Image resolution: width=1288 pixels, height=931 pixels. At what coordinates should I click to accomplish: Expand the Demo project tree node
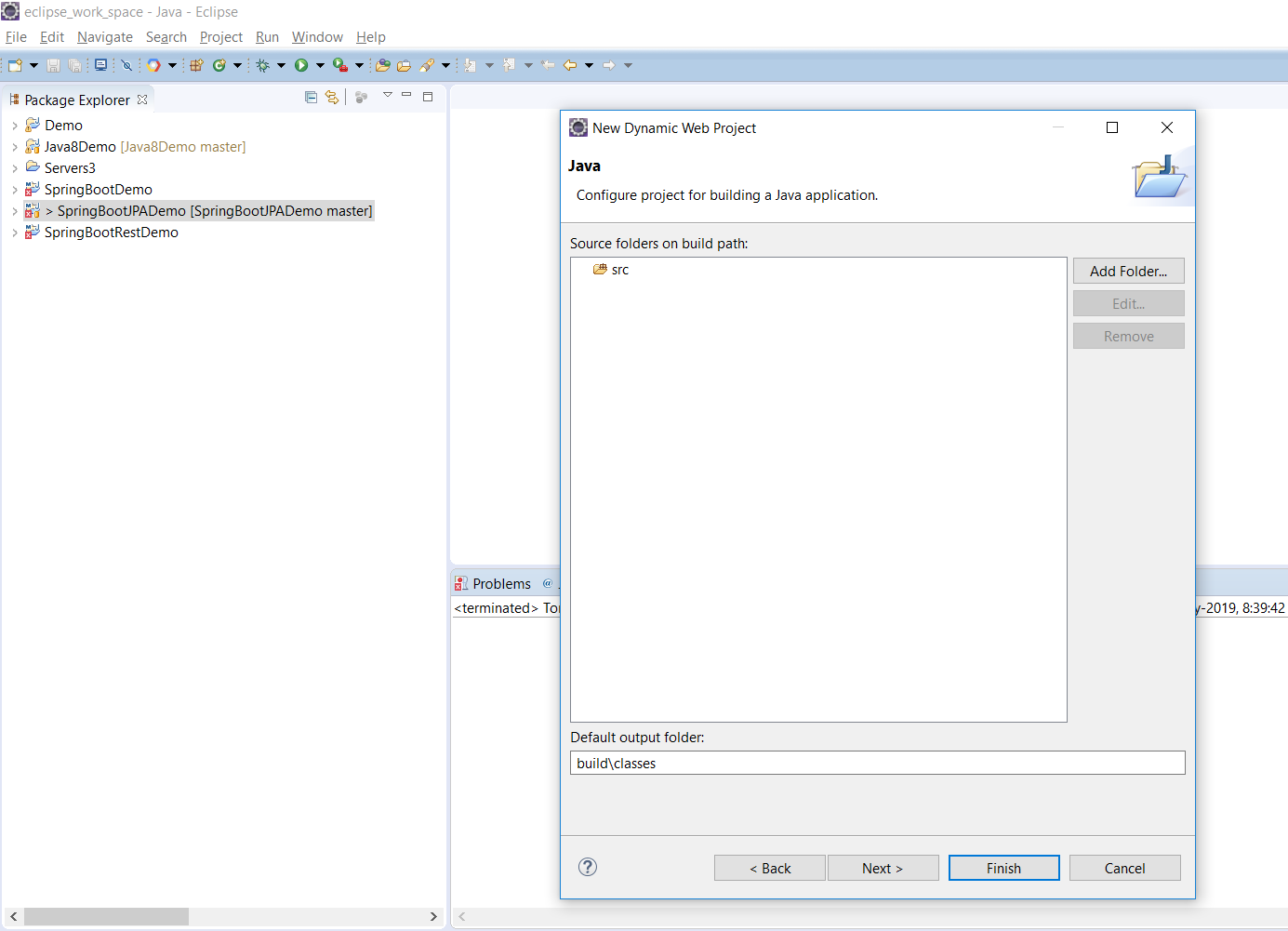(x=15, y=126)
